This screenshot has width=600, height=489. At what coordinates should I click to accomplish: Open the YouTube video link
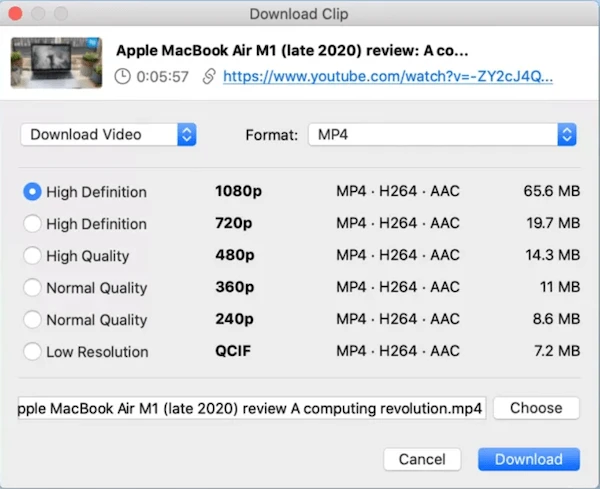click(388, 77)
